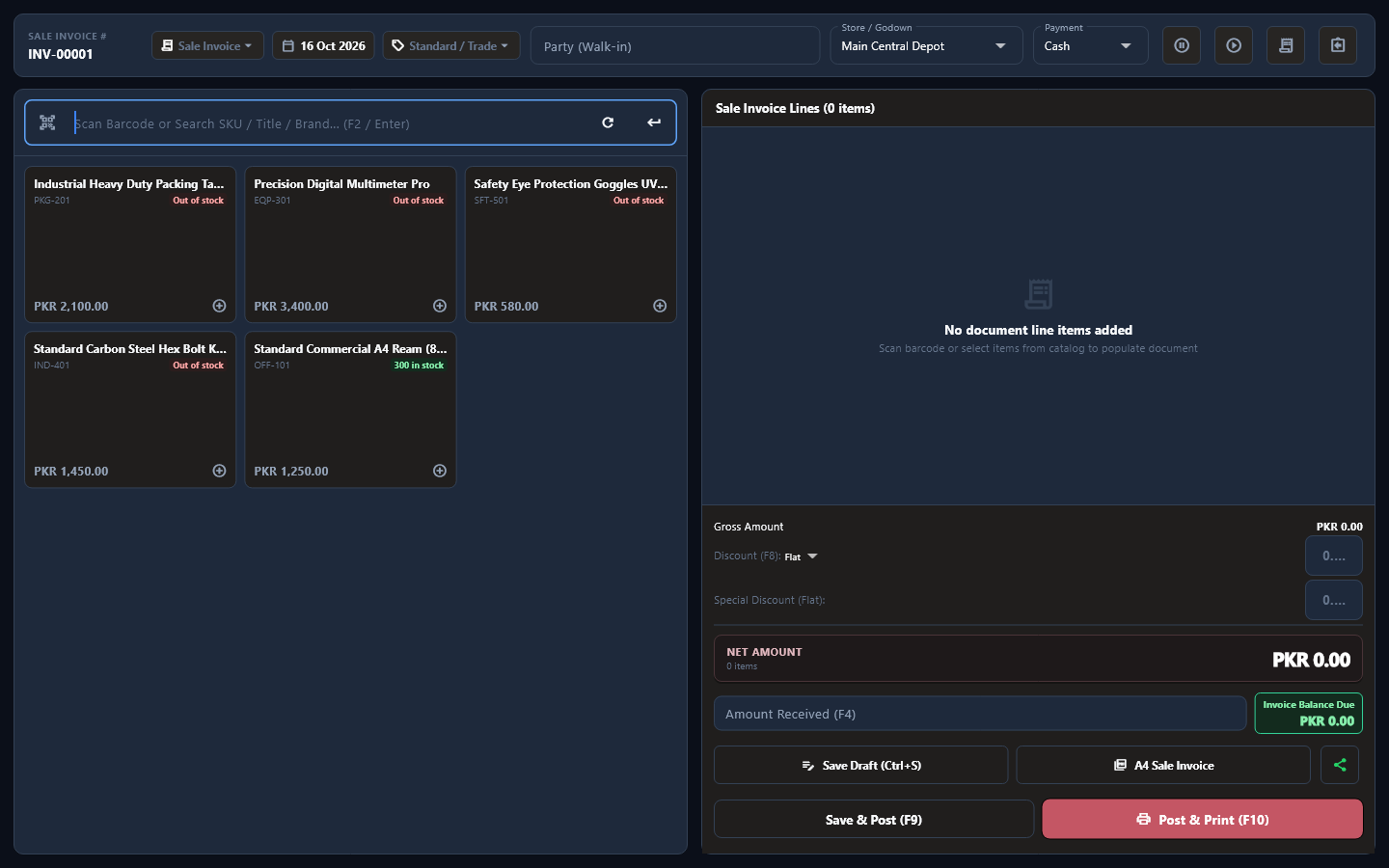1389x868 pixels.
Task: Click the INV-00001 invoice number
Action: 61,54
